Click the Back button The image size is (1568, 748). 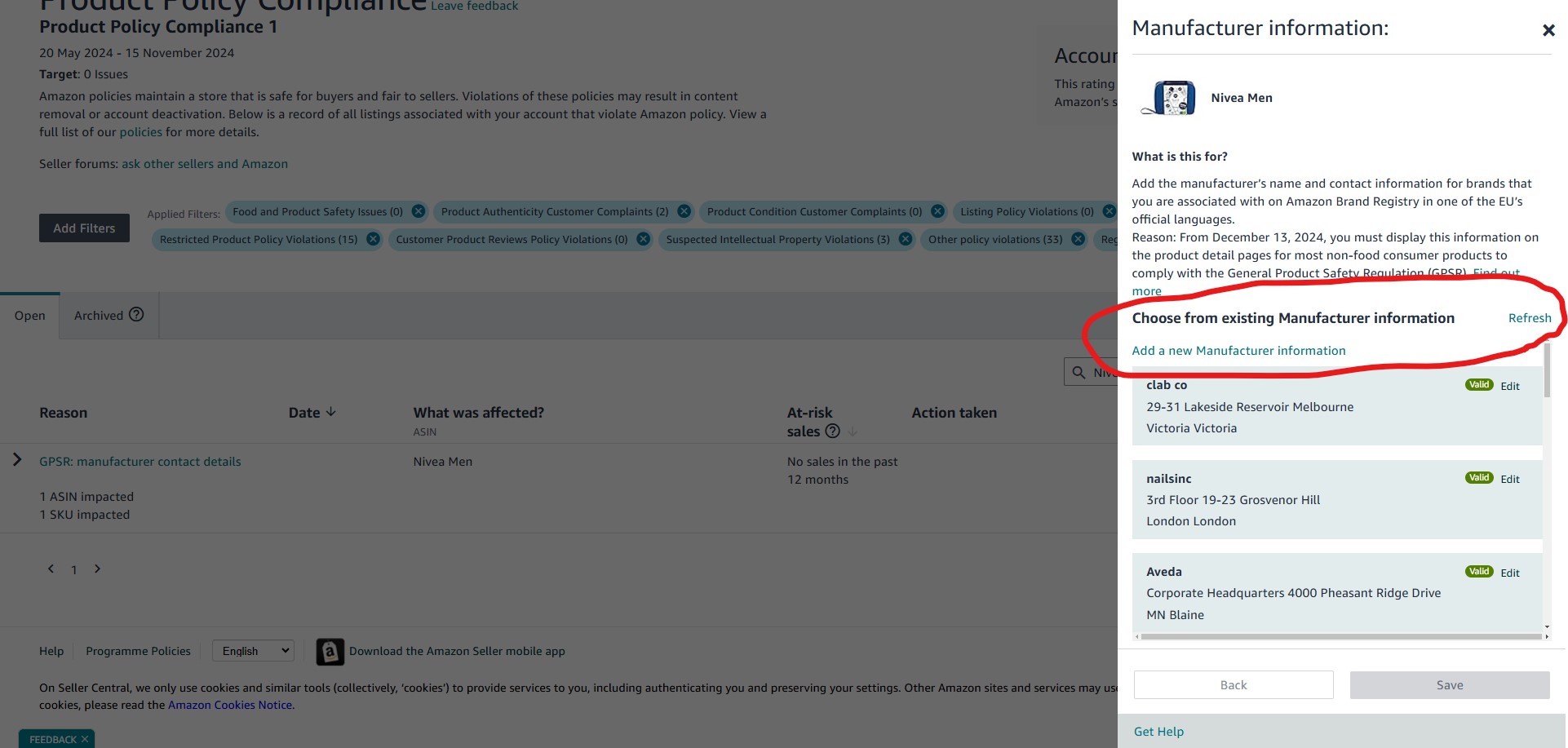[x=1234, y=685]
